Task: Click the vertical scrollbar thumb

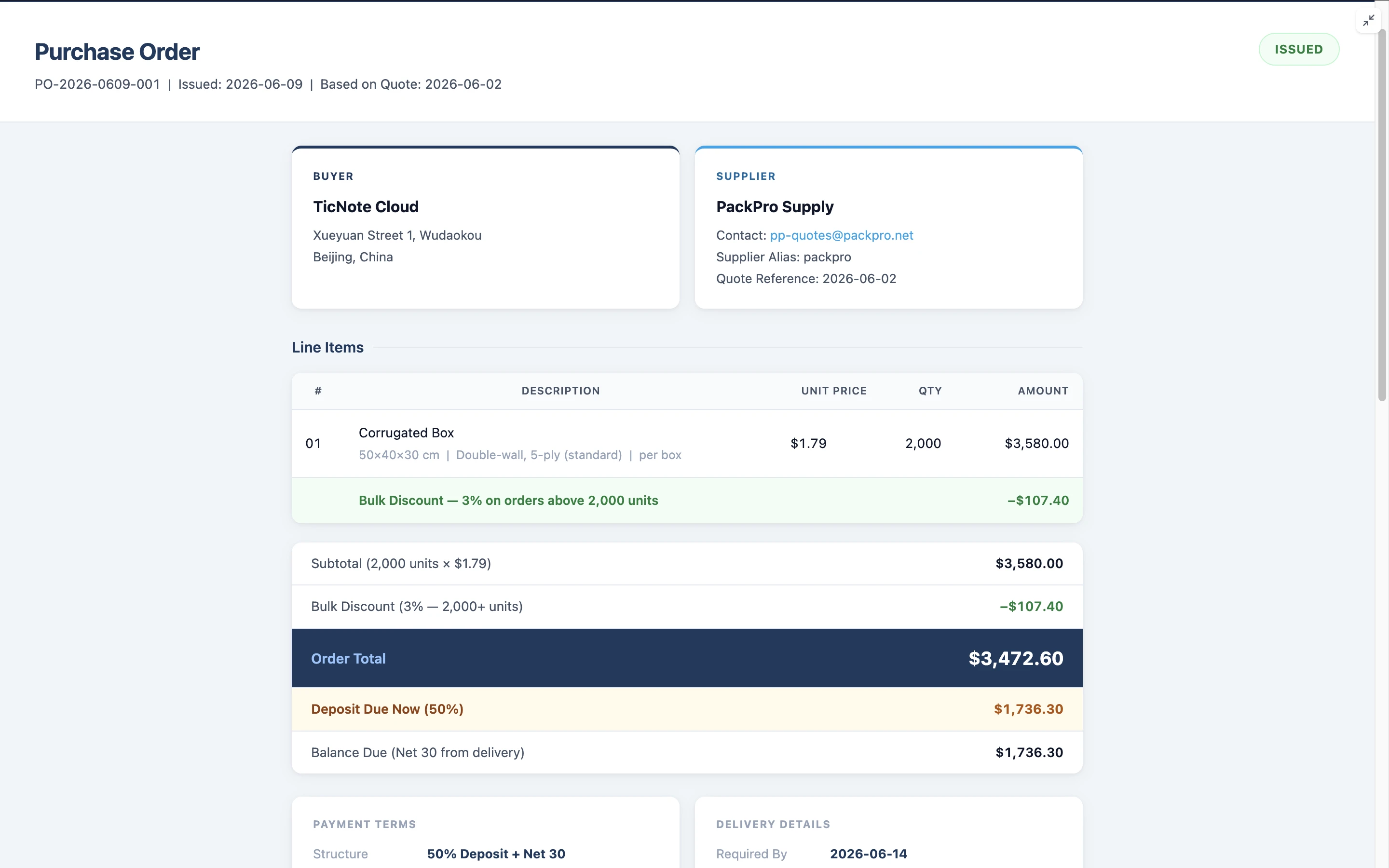Action: coord(1382,215)
